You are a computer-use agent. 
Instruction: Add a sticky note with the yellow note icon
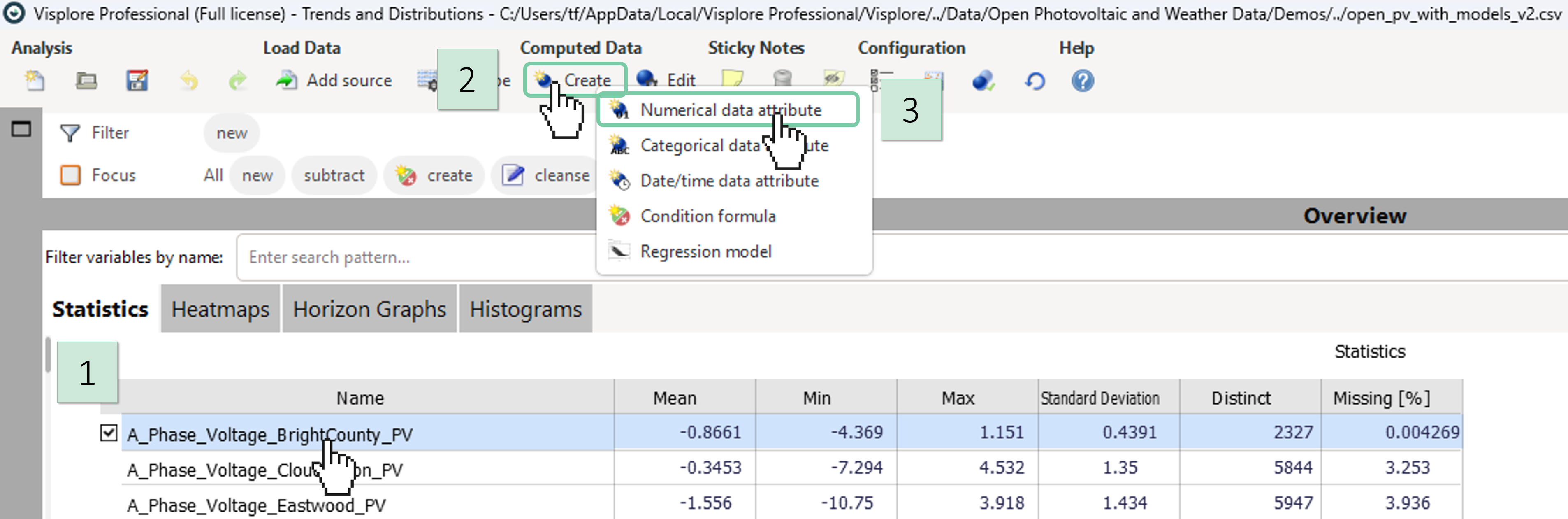(732, 79)
